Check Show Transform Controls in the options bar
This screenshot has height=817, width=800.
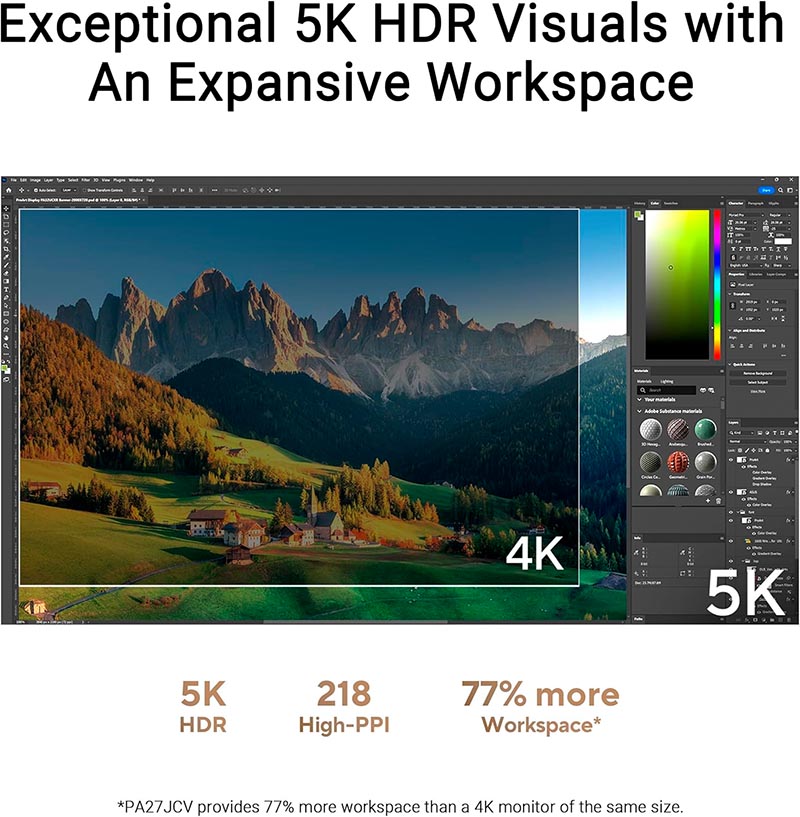tap(84, 189)
